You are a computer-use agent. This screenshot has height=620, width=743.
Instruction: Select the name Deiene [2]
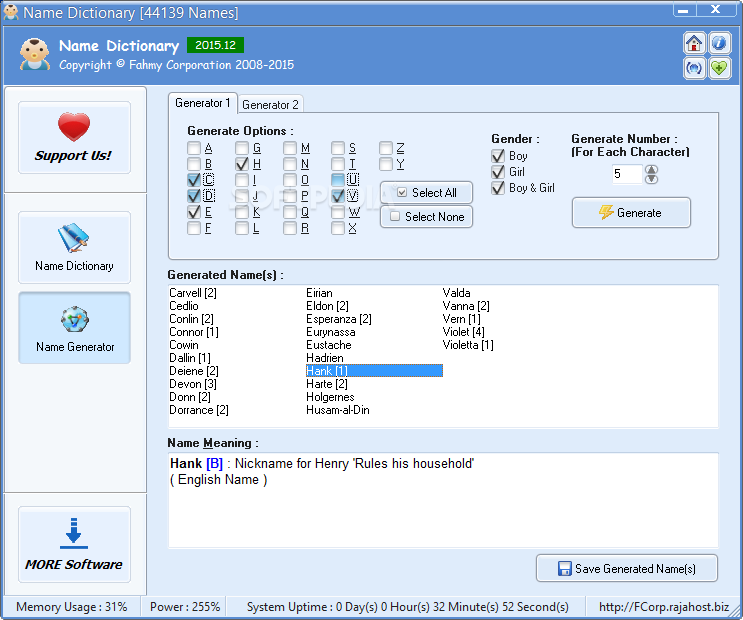(194, 371)
